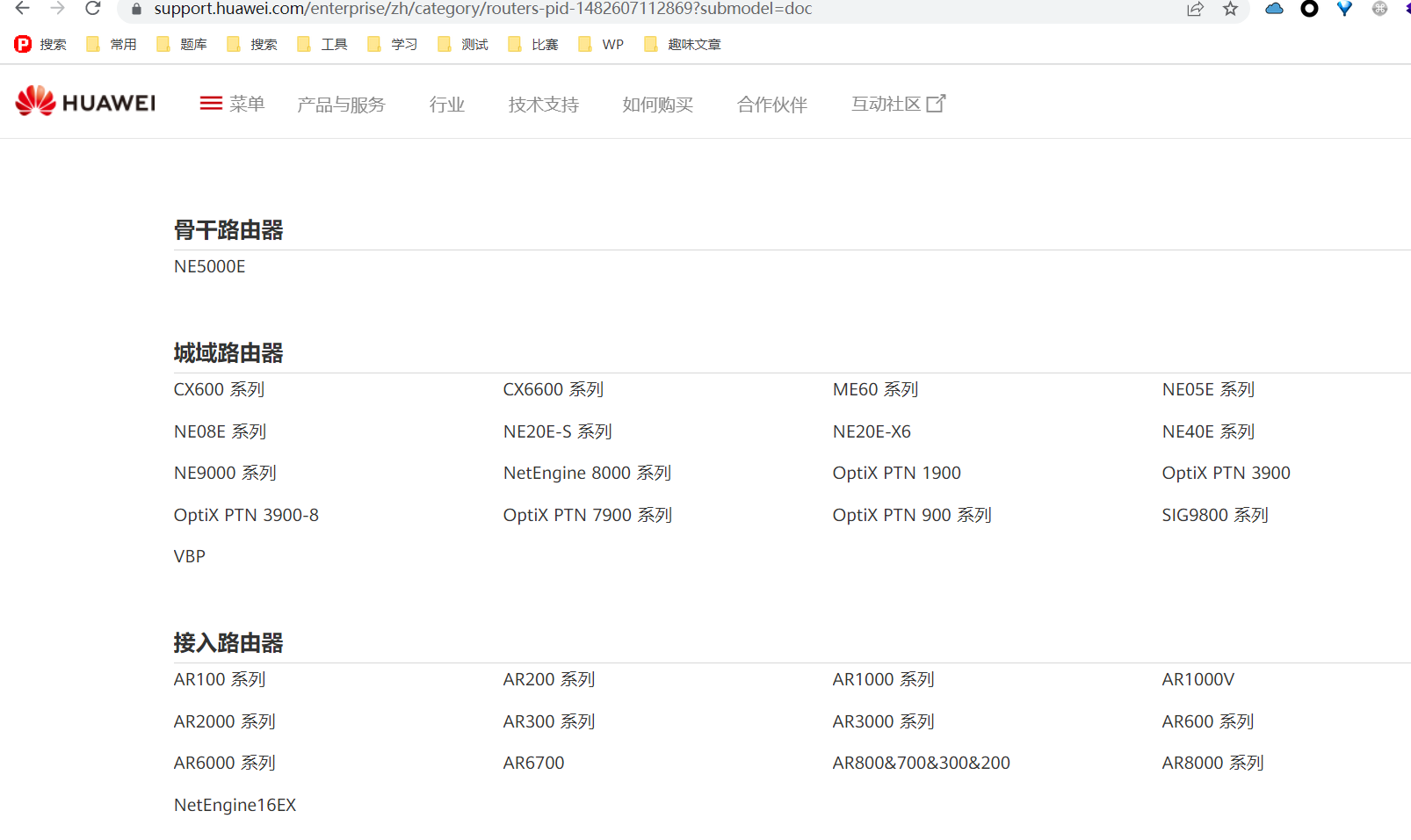The image size is (1411, 840).
Task: Open the 常用 bookmark folder
Action: pos(112,44)
